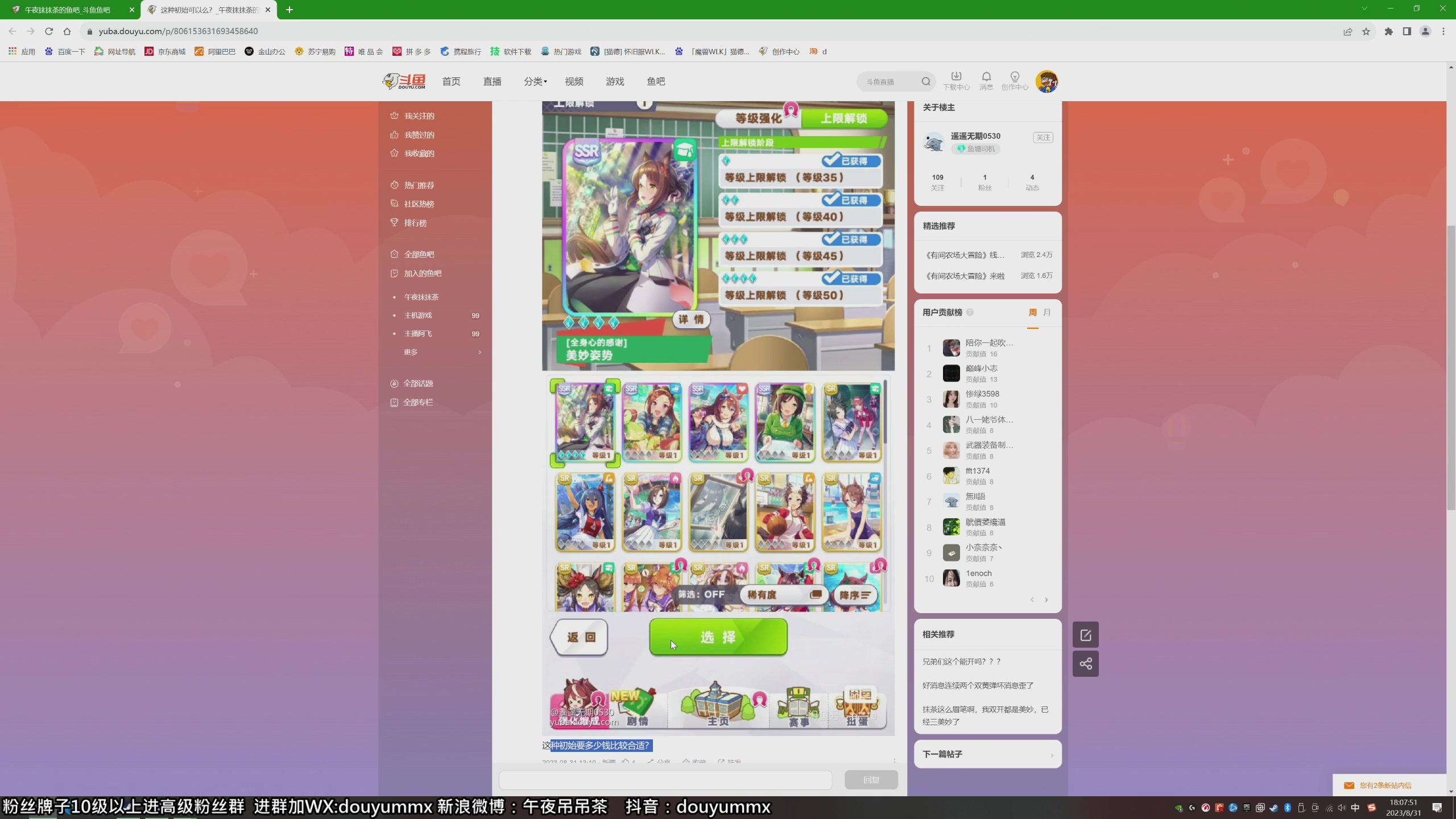Switch the input method 中 indicator
The image size is (1456, 819).
click(1355, 808)
